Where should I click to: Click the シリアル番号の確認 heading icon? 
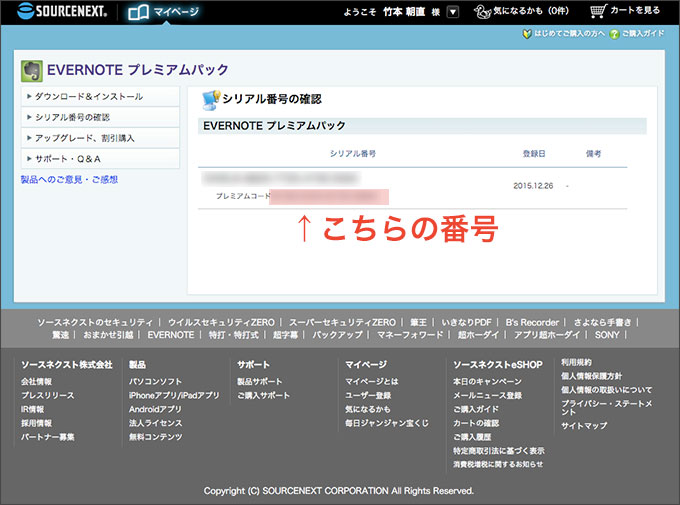(211, 100)
